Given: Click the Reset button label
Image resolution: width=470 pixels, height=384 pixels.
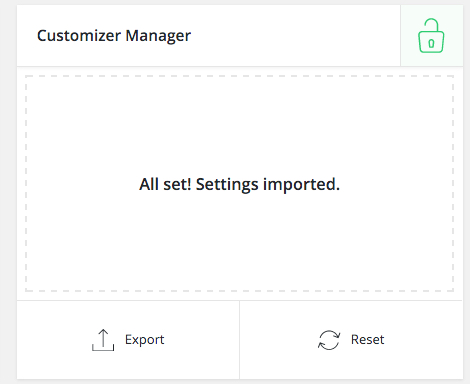Looking at the screenshot, I should pos(367,340).
